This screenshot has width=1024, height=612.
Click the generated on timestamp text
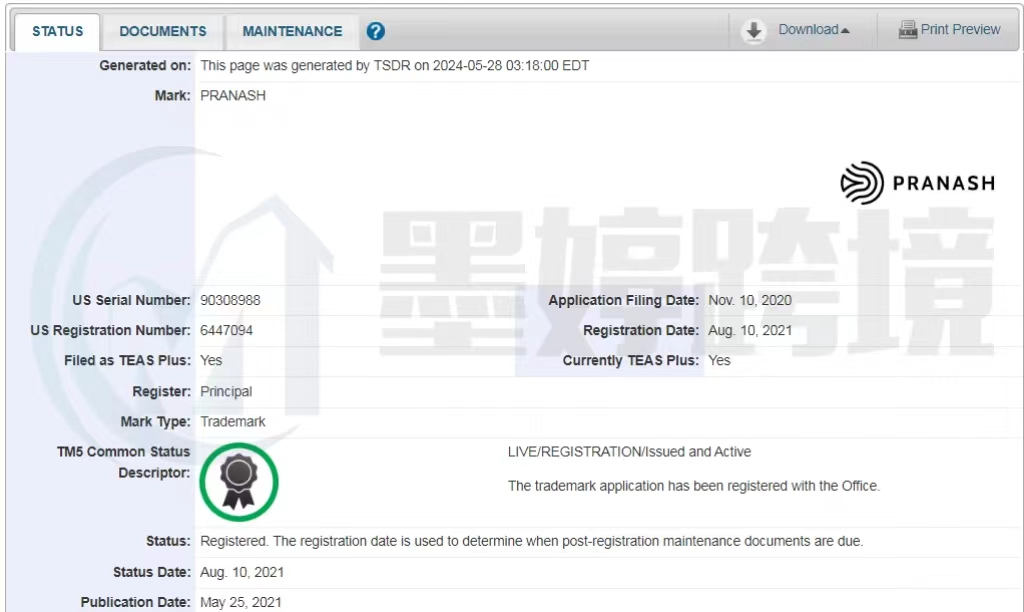tap(394, 65)
